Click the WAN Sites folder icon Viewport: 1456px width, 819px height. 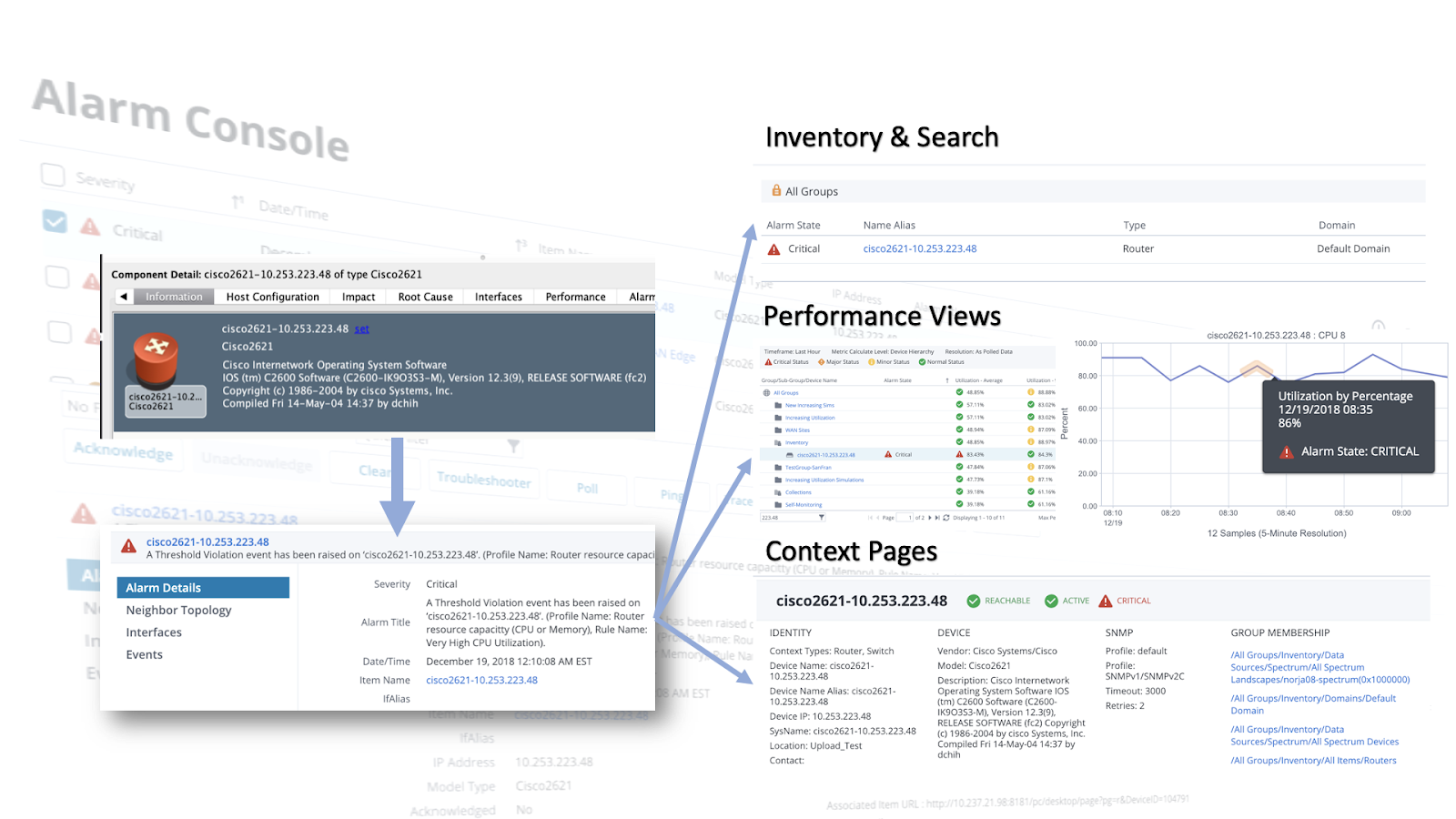(778, 430)
